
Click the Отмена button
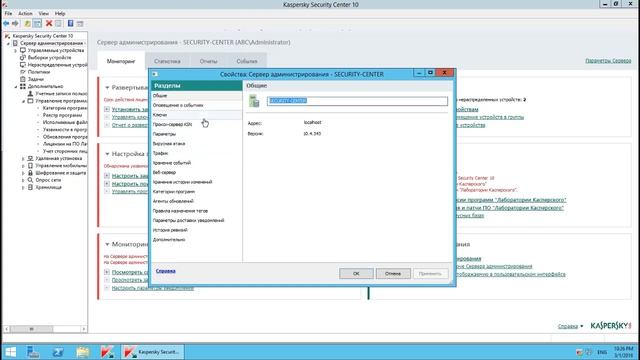(x=393, y=273)
